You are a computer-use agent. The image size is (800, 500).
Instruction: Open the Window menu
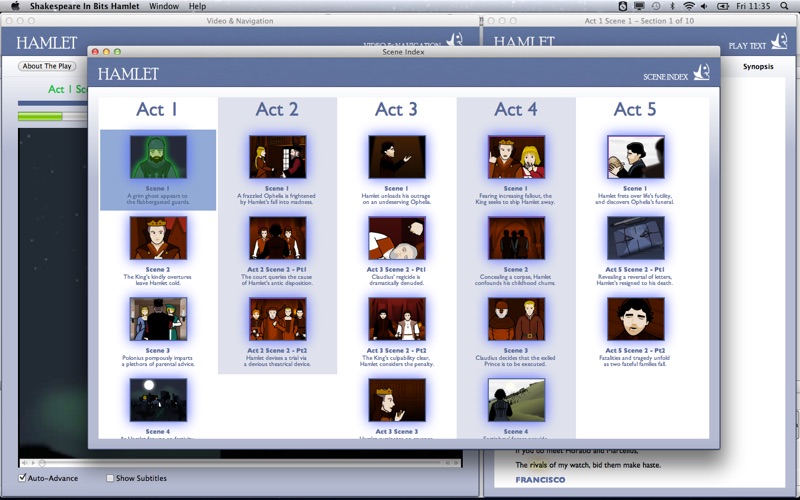pyautogui.click(x=163, y=6)
